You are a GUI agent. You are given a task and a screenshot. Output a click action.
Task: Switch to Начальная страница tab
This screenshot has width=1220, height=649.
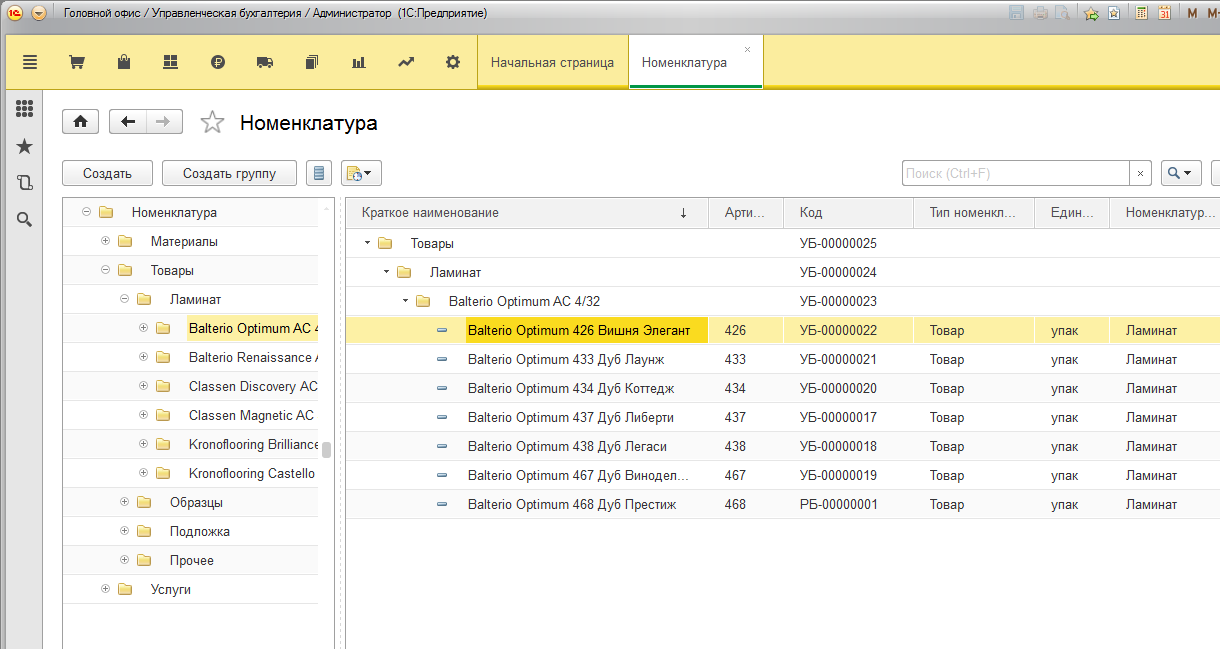[552, 62]
